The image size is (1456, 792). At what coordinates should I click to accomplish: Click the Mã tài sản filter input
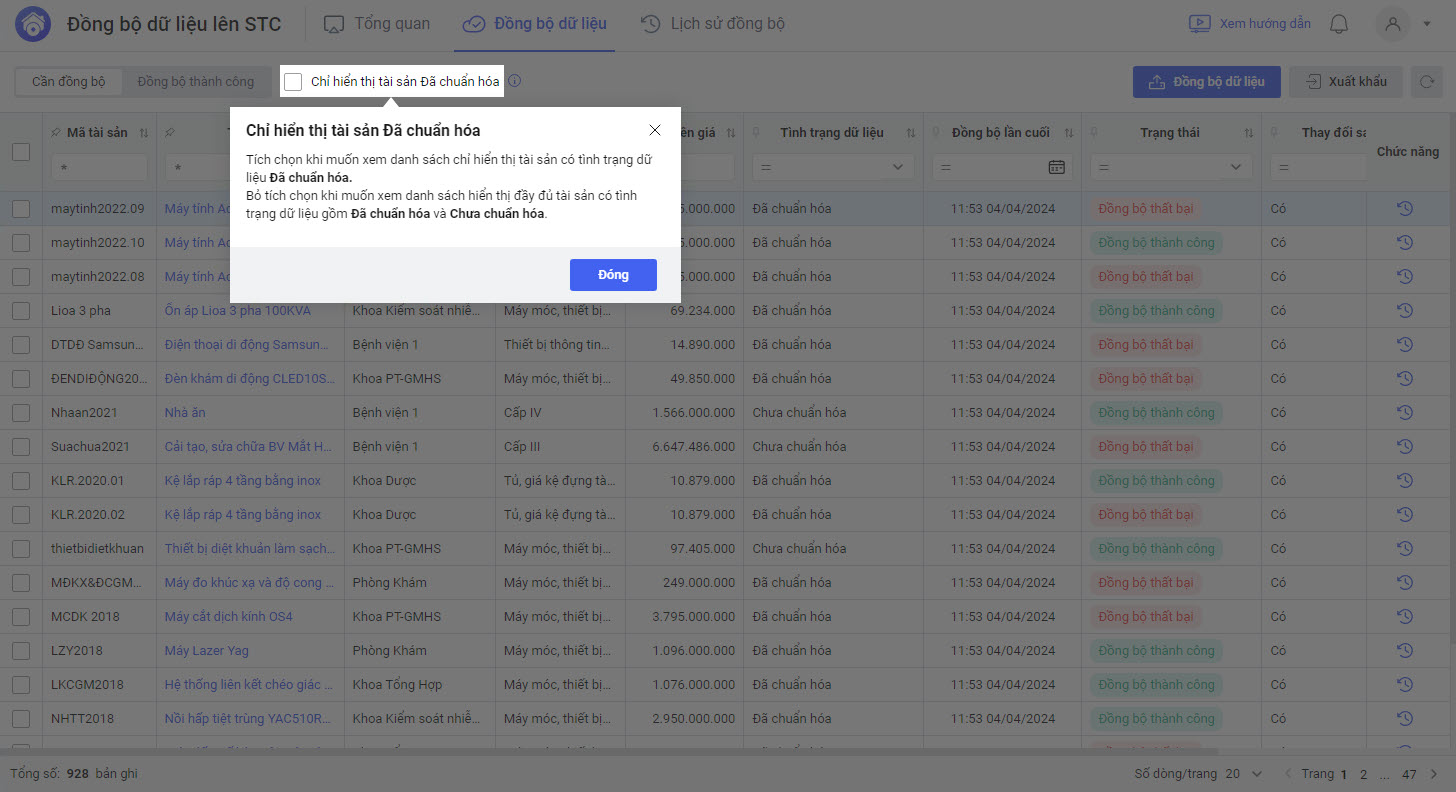(x=99, y=167)
